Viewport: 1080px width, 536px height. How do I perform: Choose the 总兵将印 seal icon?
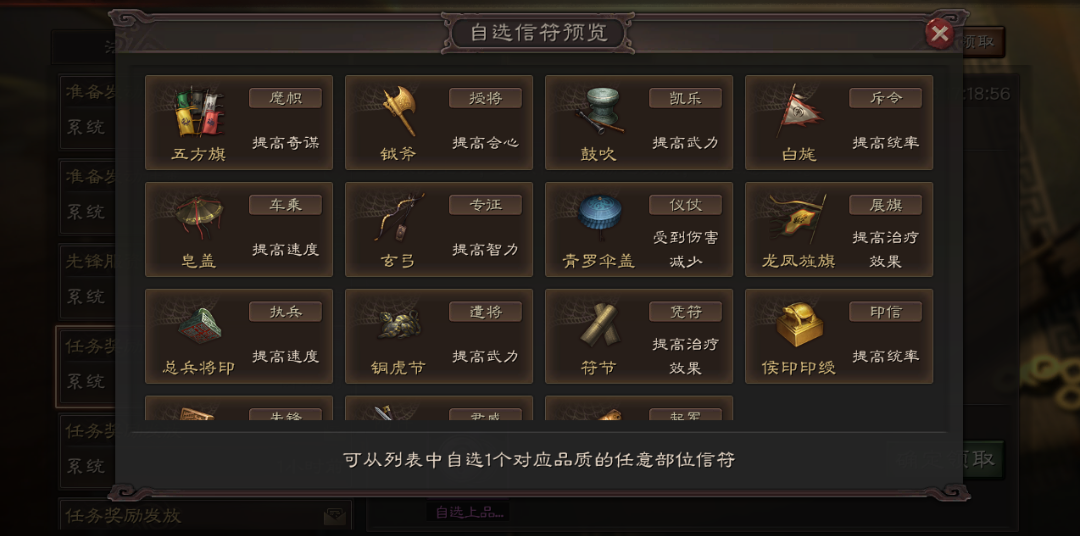tap(200, 325)
